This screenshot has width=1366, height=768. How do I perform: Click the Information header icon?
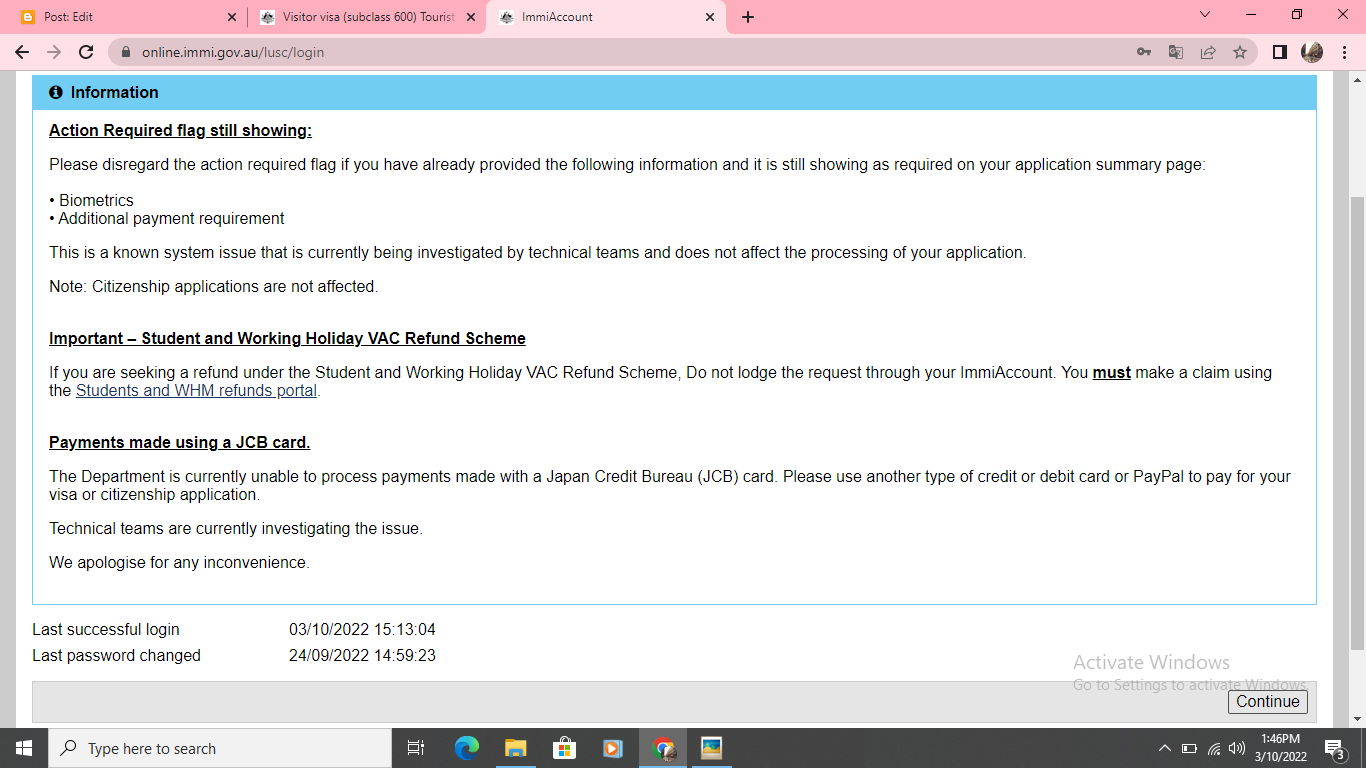click(56, 92)
